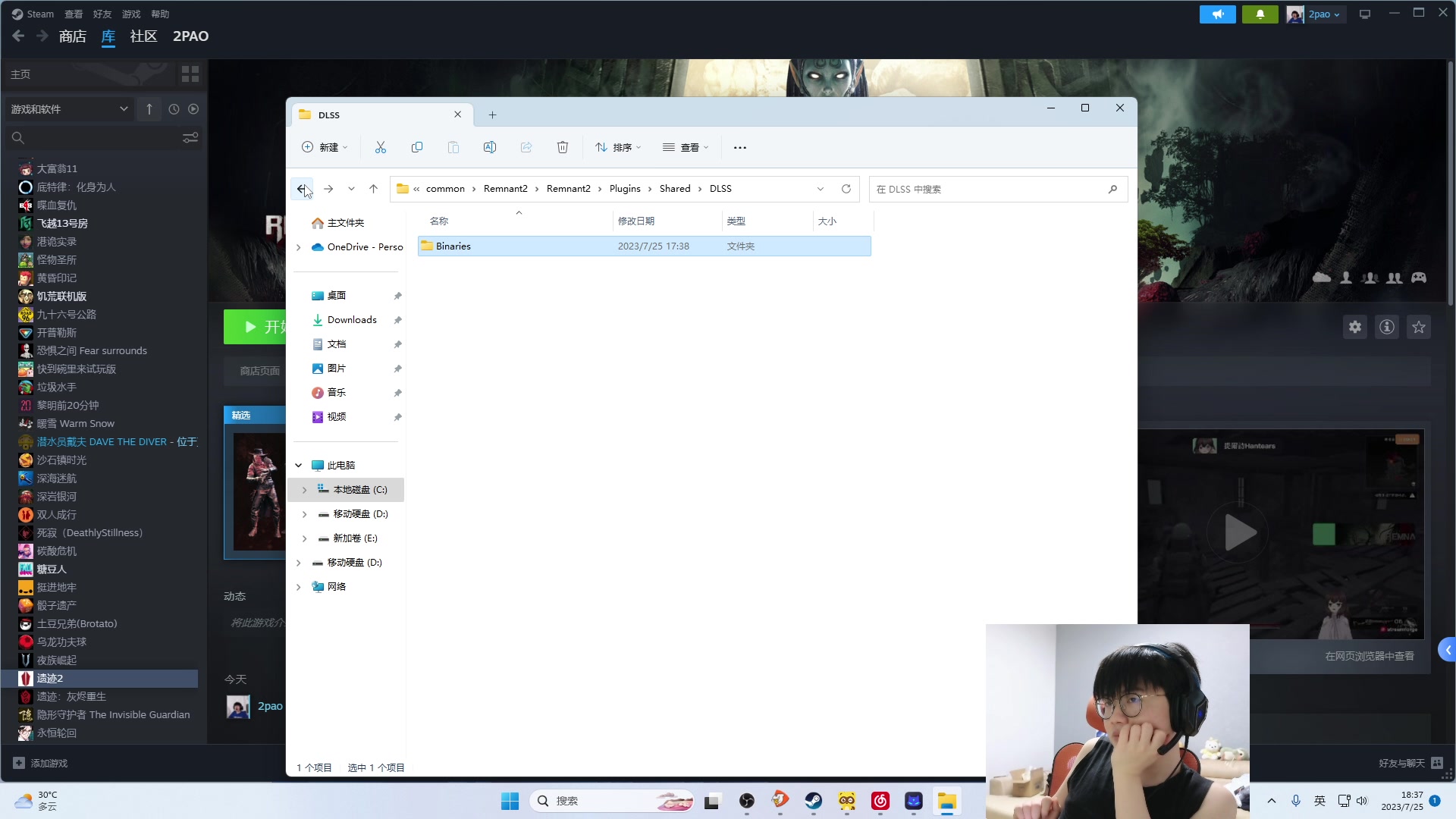This screenshot has height=819, width=1456.
Task: Favorite the game with star icon
Action: pyautogui.click(x=1419, y=327)
